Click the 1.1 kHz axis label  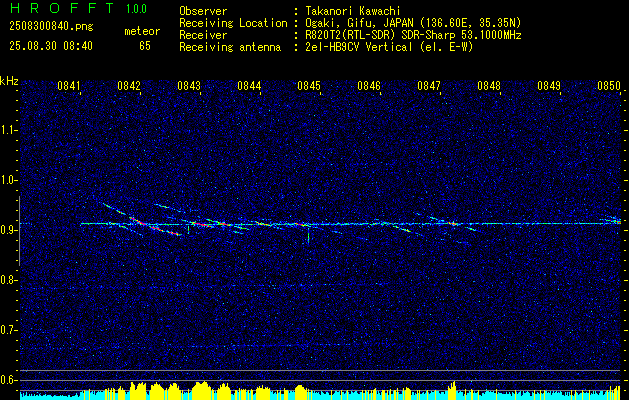click(x=9, y=130)
